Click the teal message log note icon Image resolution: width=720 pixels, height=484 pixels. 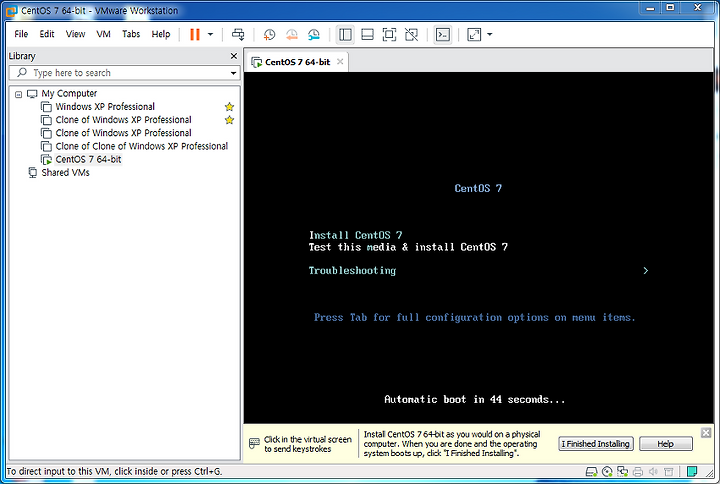(692, 472)
